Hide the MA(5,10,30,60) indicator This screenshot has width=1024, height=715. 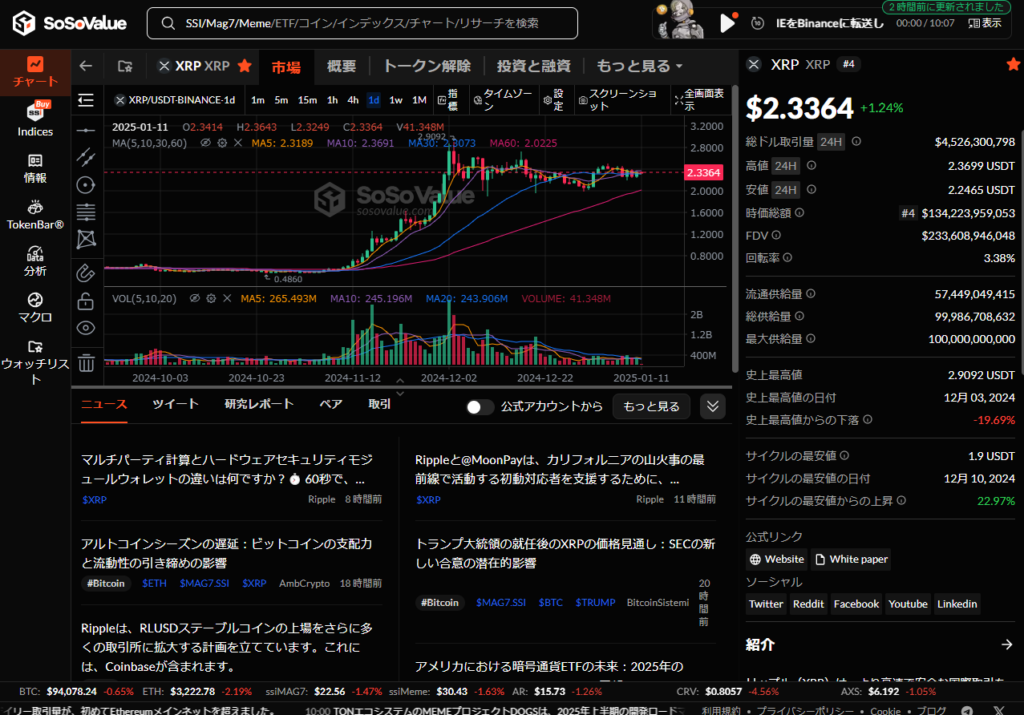point(206,143)
